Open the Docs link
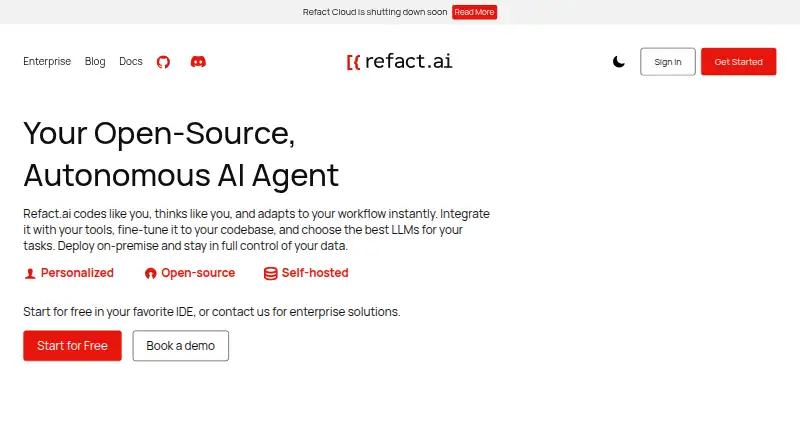This screenshot has width=800, height=440. [x=131, y=61]
